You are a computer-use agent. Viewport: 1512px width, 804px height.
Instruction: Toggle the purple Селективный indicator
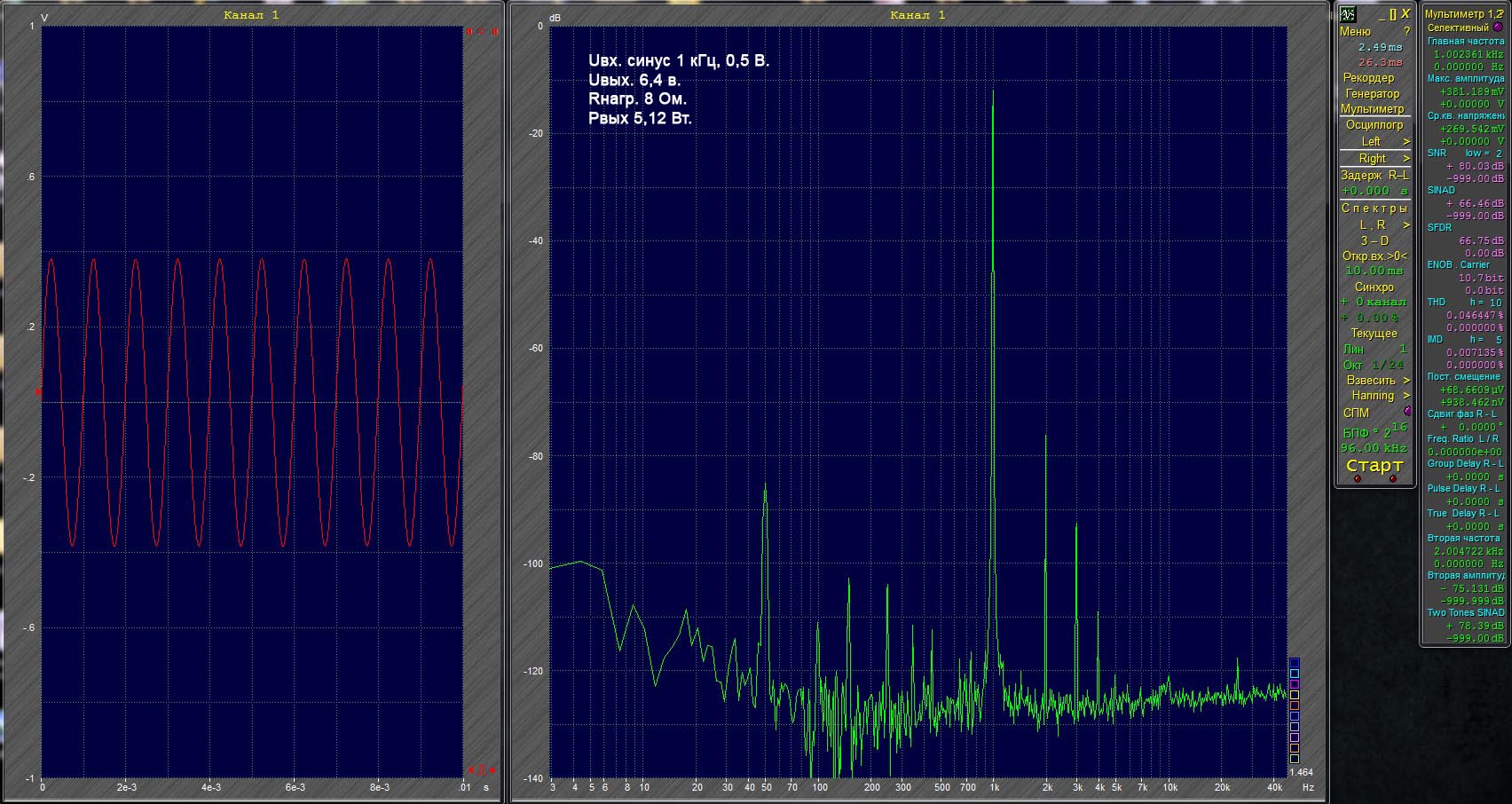1498,28
